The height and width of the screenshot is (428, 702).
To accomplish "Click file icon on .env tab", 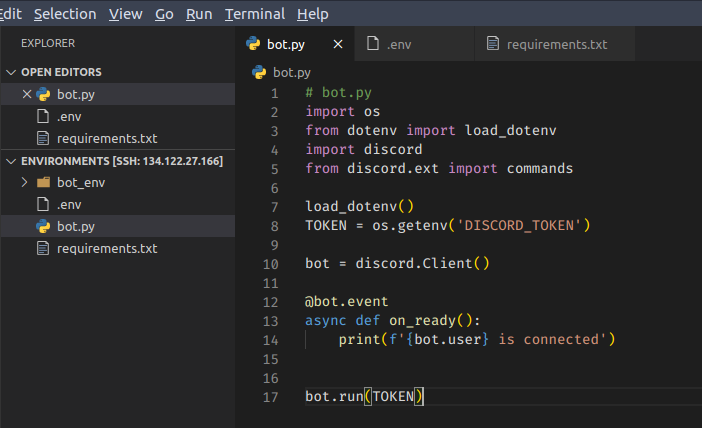I will tap(373, 43).
